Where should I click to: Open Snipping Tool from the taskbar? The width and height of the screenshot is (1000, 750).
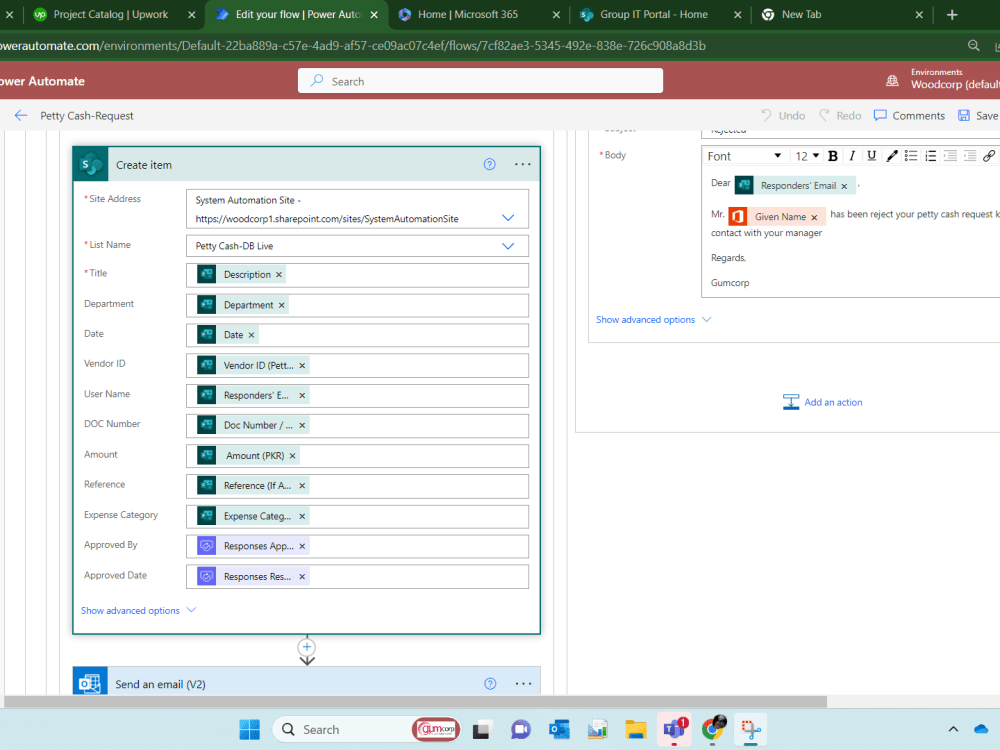751,729
